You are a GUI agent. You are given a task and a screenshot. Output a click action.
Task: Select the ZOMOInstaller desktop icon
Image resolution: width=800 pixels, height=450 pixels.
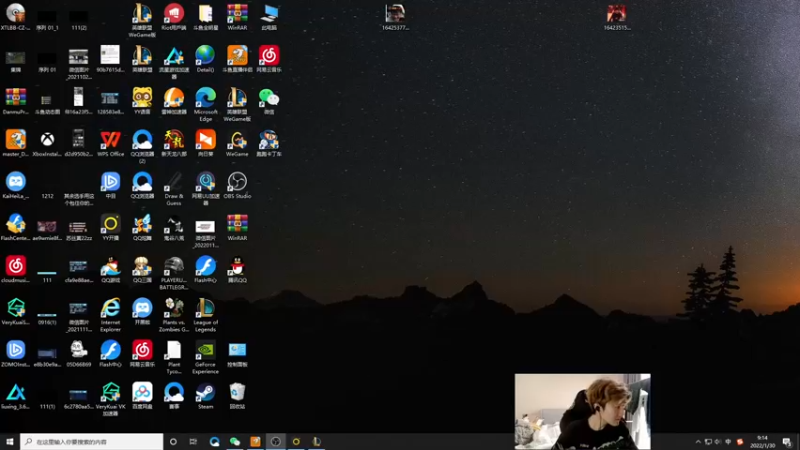(16, 353)
